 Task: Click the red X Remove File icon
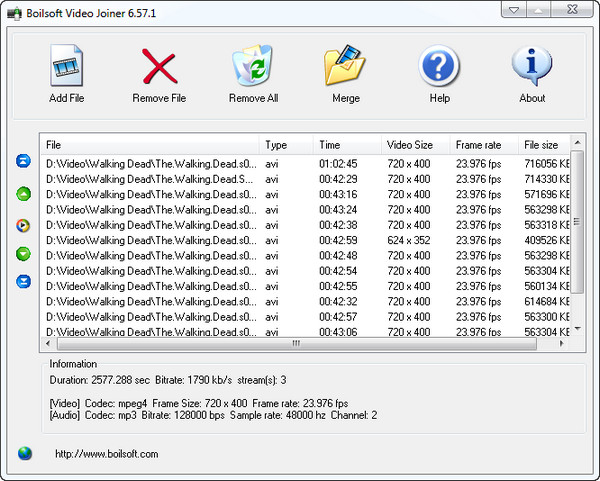(x=159, y=66)
